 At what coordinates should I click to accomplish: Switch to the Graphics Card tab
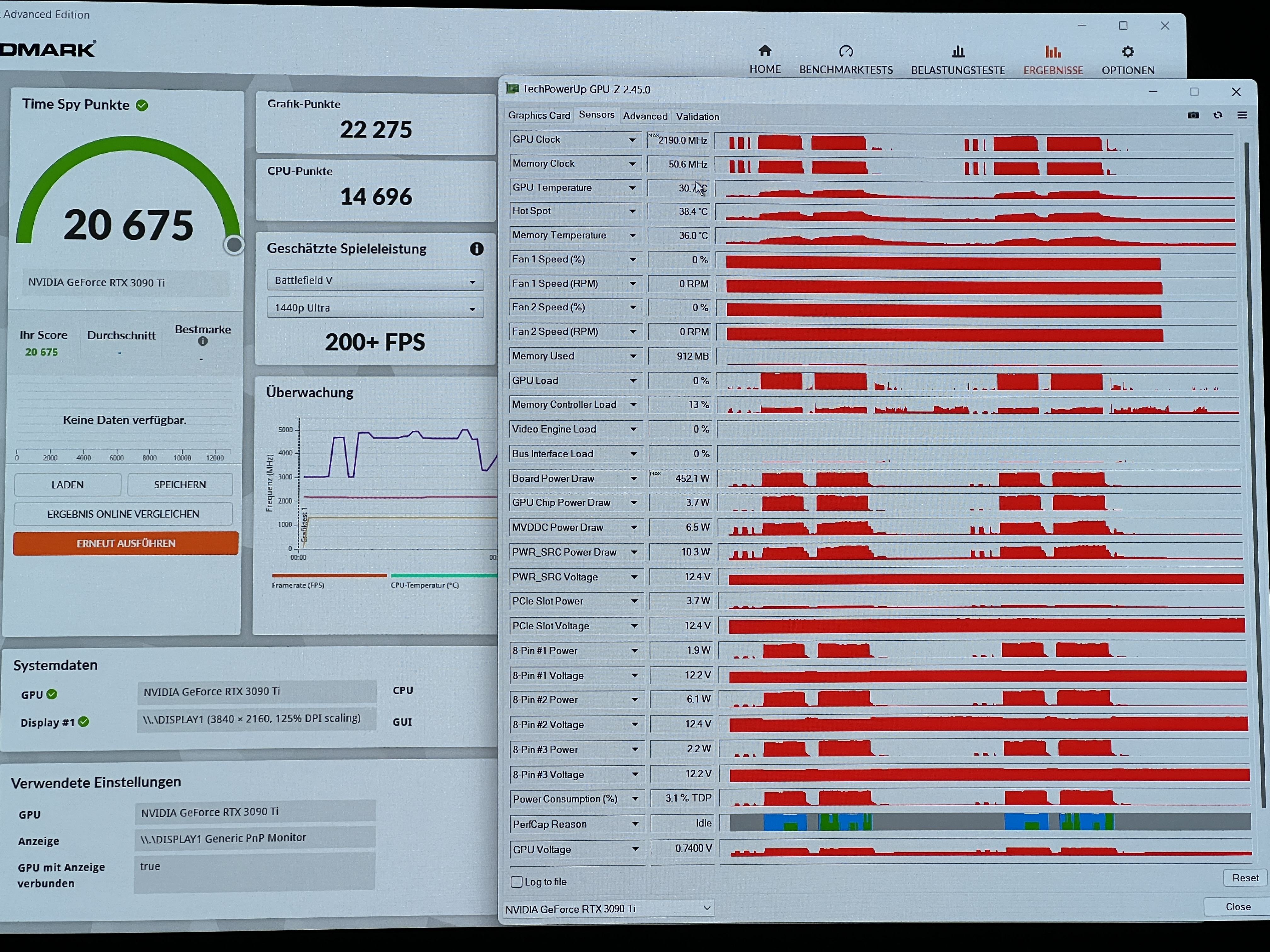click(539, 115)
